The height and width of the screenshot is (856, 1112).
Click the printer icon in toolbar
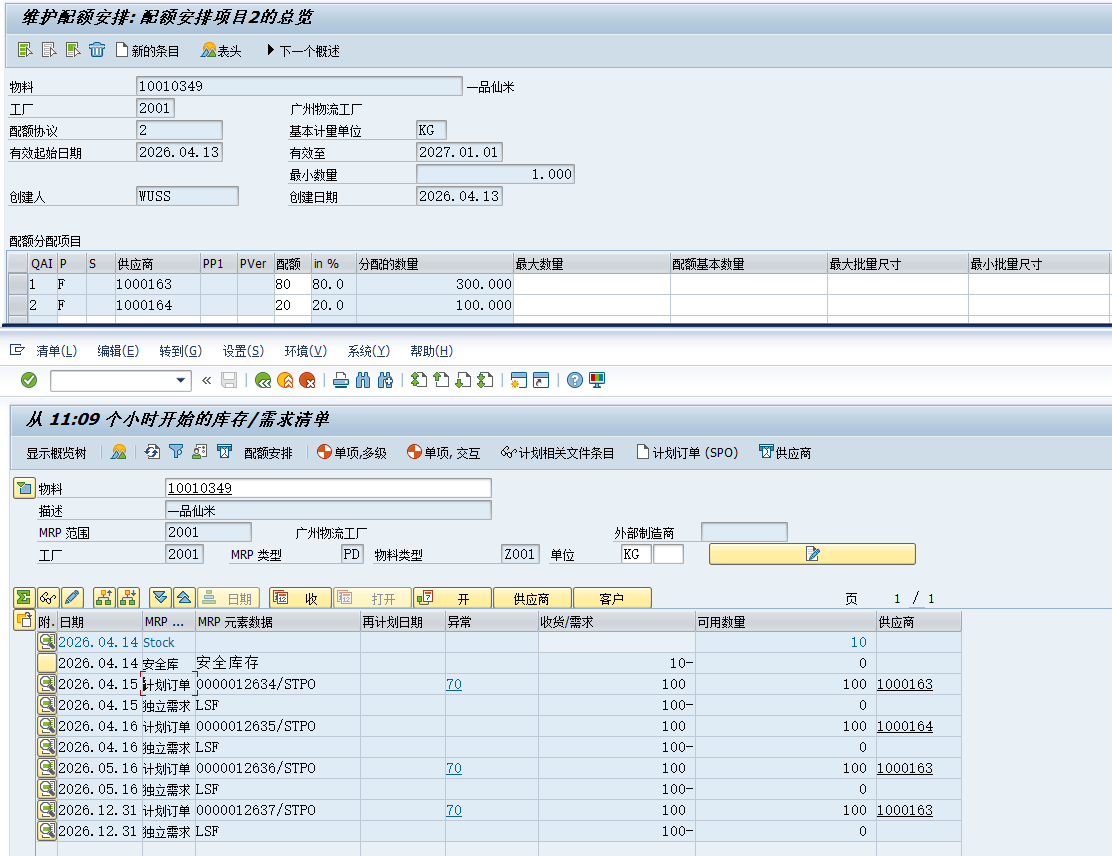click(x=341, y=380)
